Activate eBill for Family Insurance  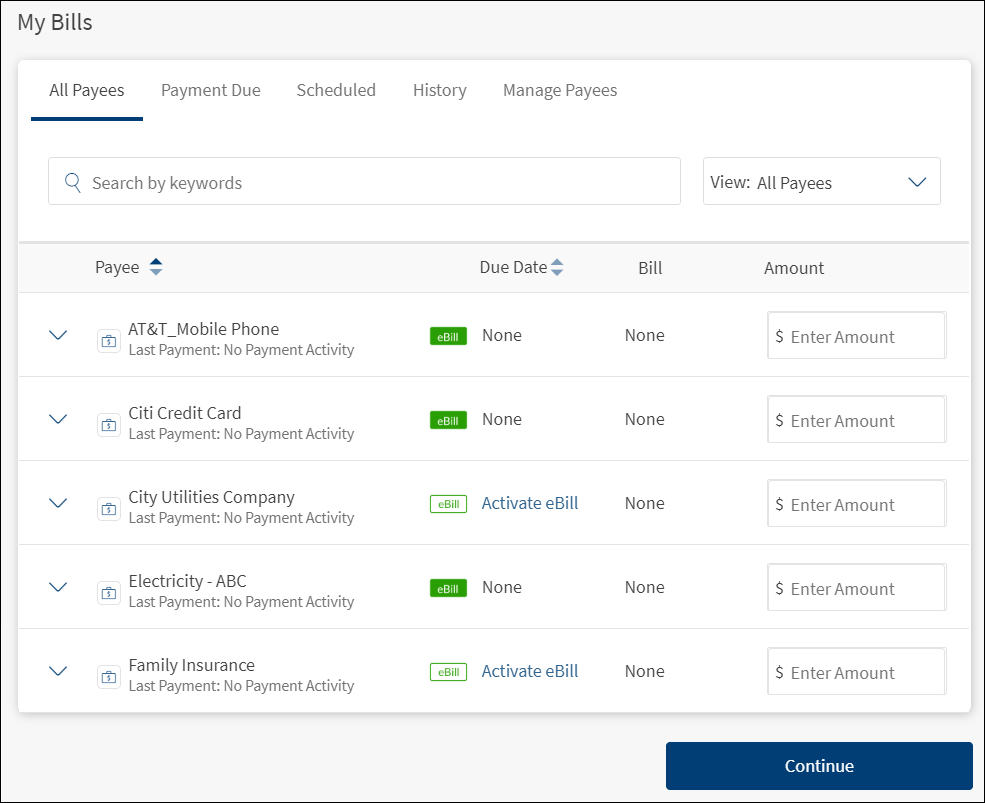529,671
